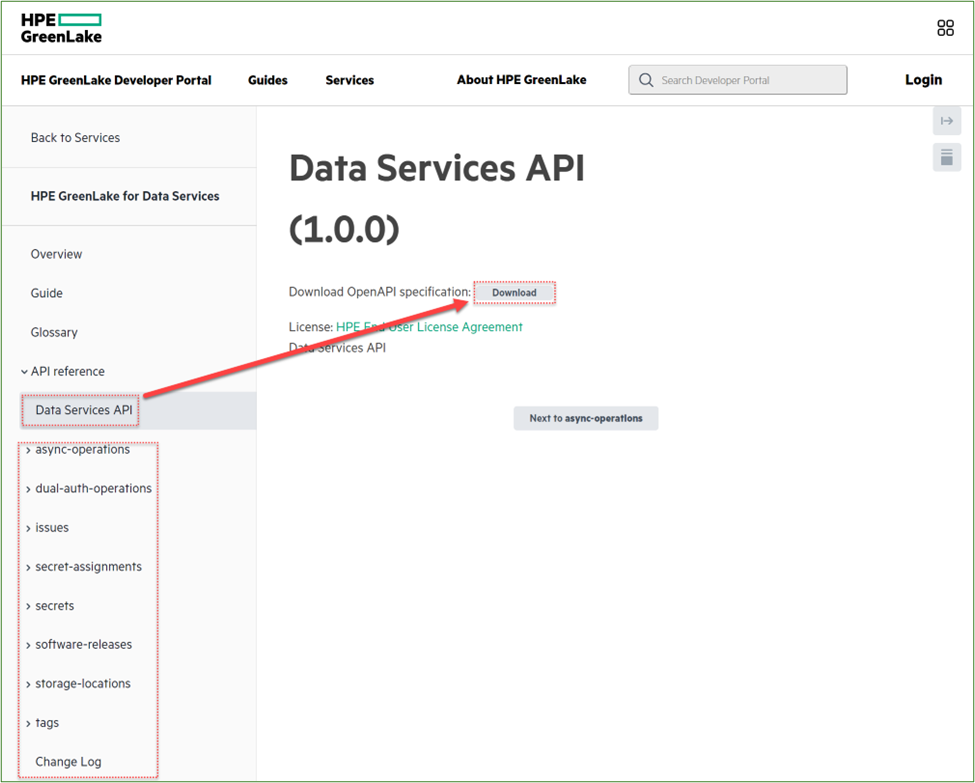The width and height of the screenshot is (975, 783).
Task: Click the Search Developer Portal field
Action: (x=737, y=80)
